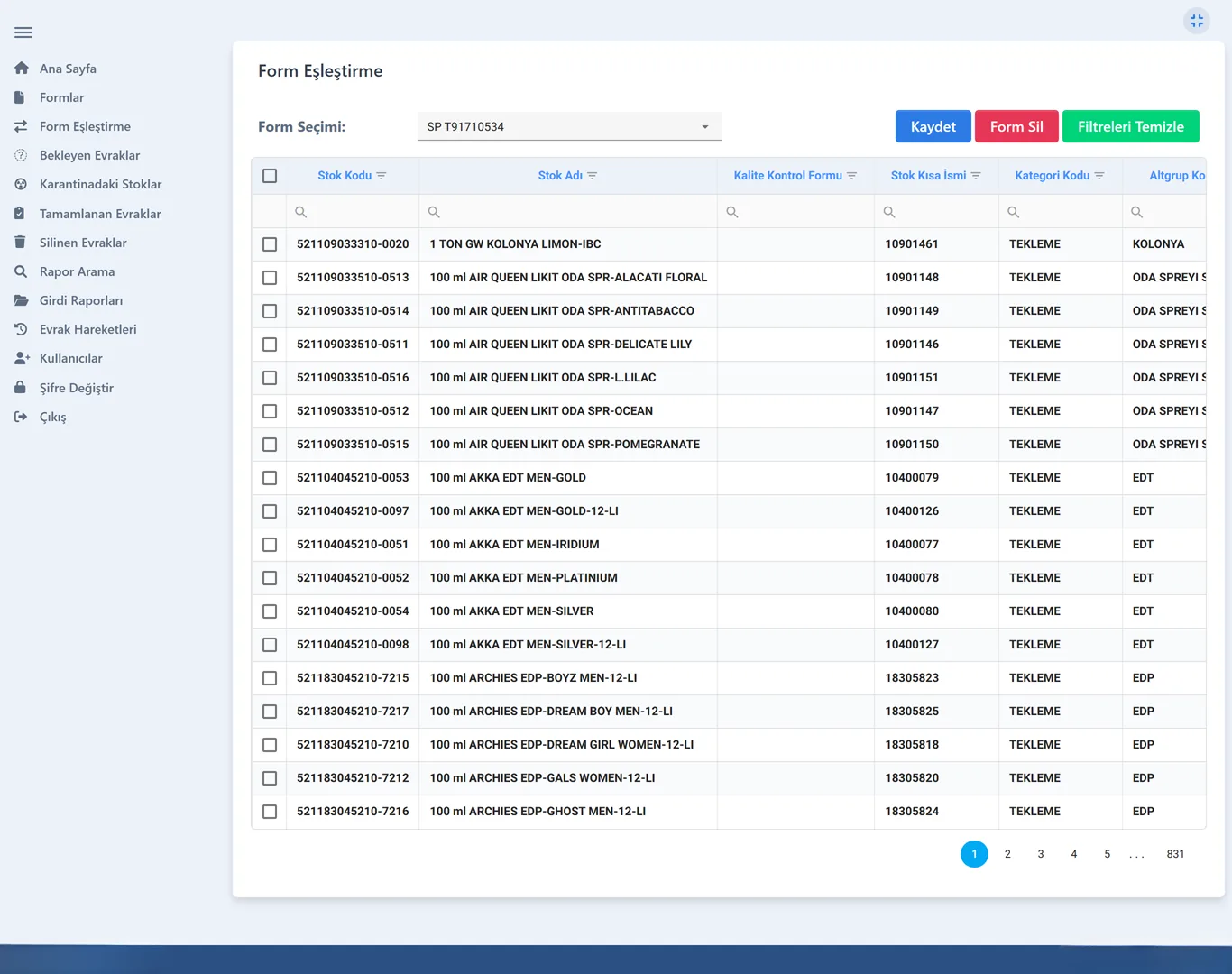The width and height of the screenshot is (1232, 974).
Task: Click the exit fullscreen icon
Action: click(1197, 21)
